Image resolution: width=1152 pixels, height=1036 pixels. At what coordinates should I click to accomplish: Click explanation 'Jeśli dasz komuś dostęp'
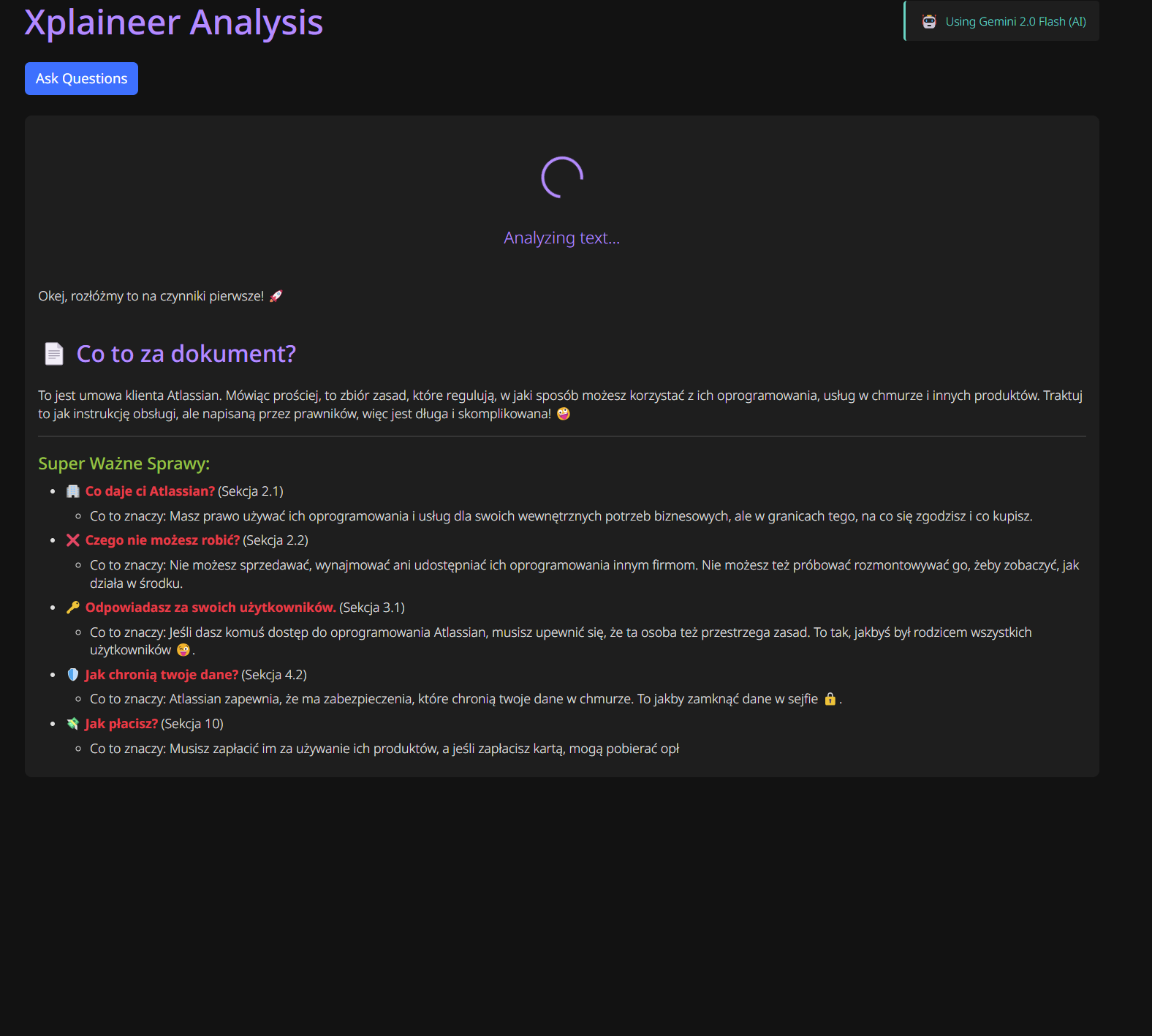pyautogui.click(x=561, y=641)
